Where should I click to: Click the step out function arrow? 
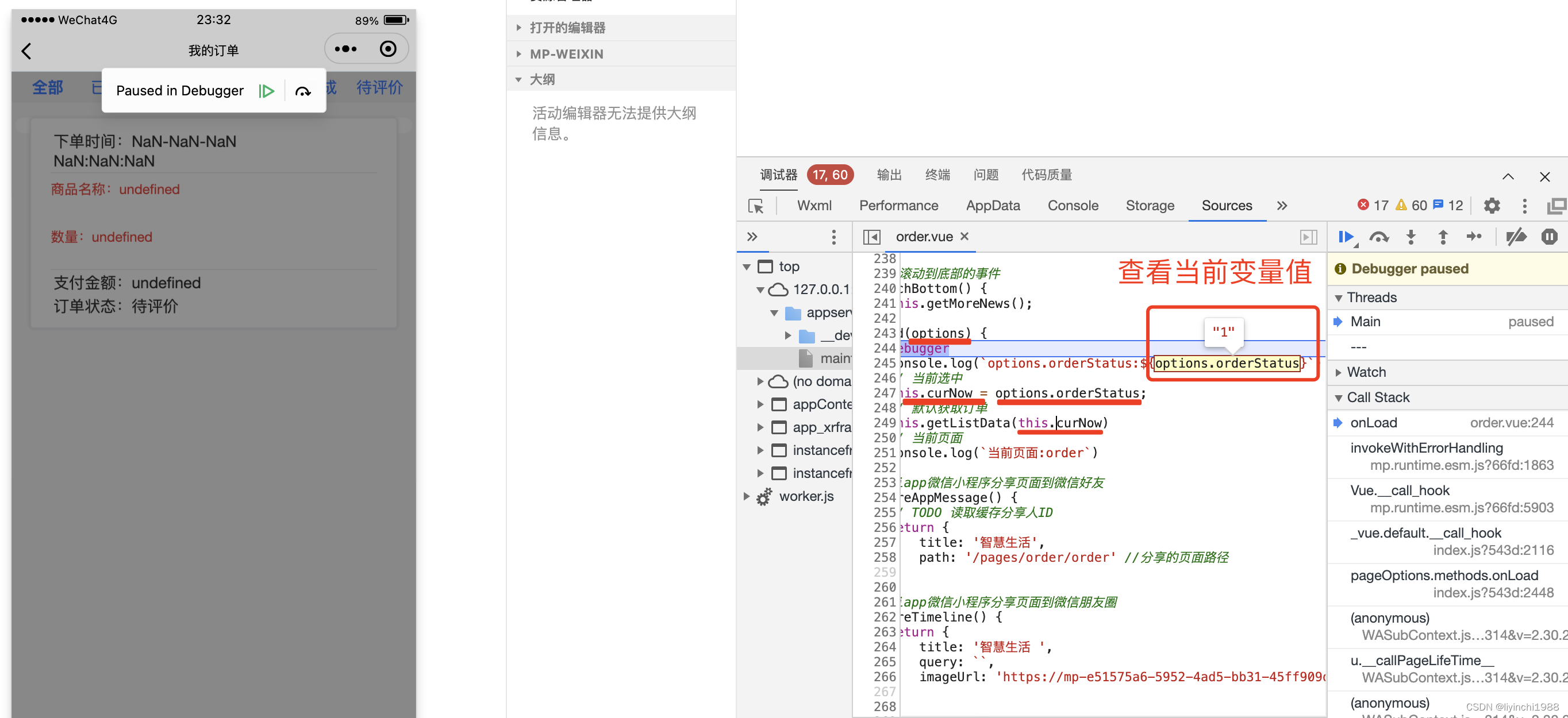(x=1443, y=237)
